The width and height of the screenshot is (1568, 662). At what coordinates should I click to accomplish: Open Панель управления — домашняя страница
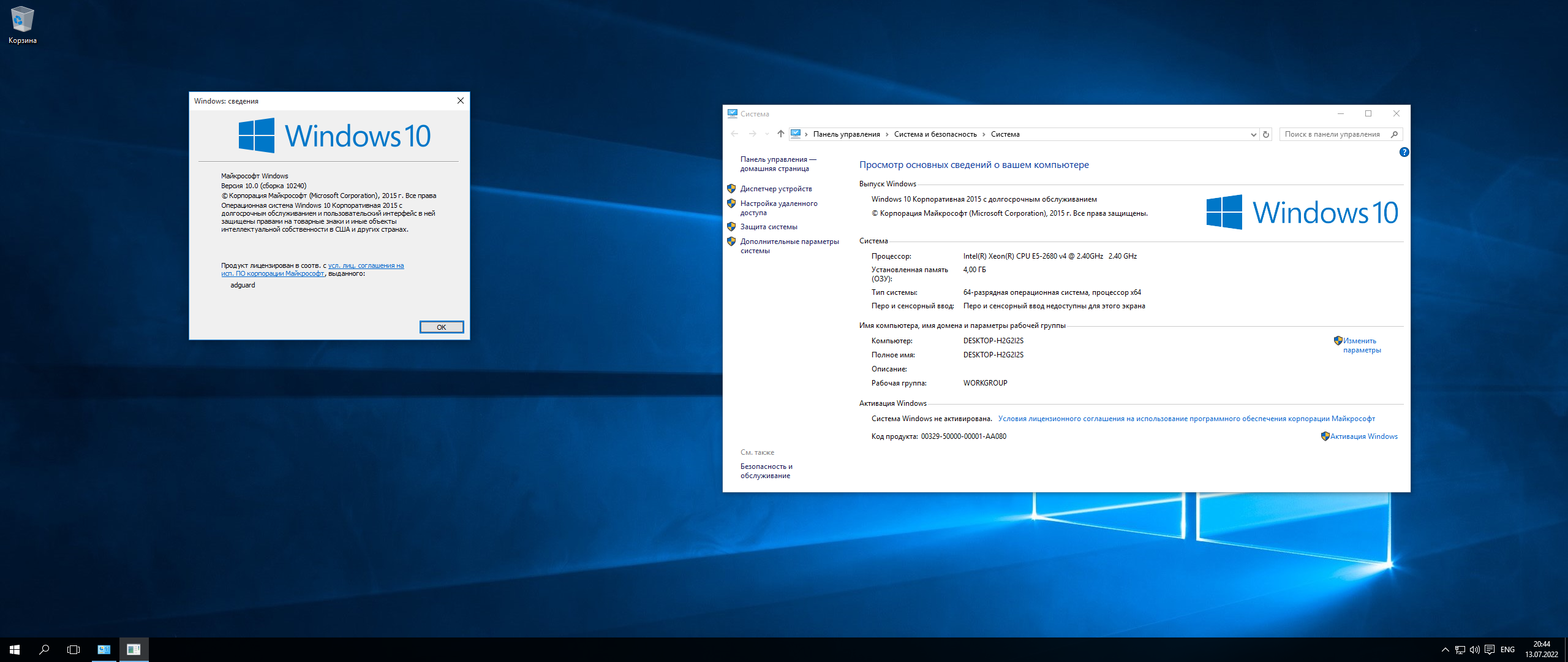778,164
